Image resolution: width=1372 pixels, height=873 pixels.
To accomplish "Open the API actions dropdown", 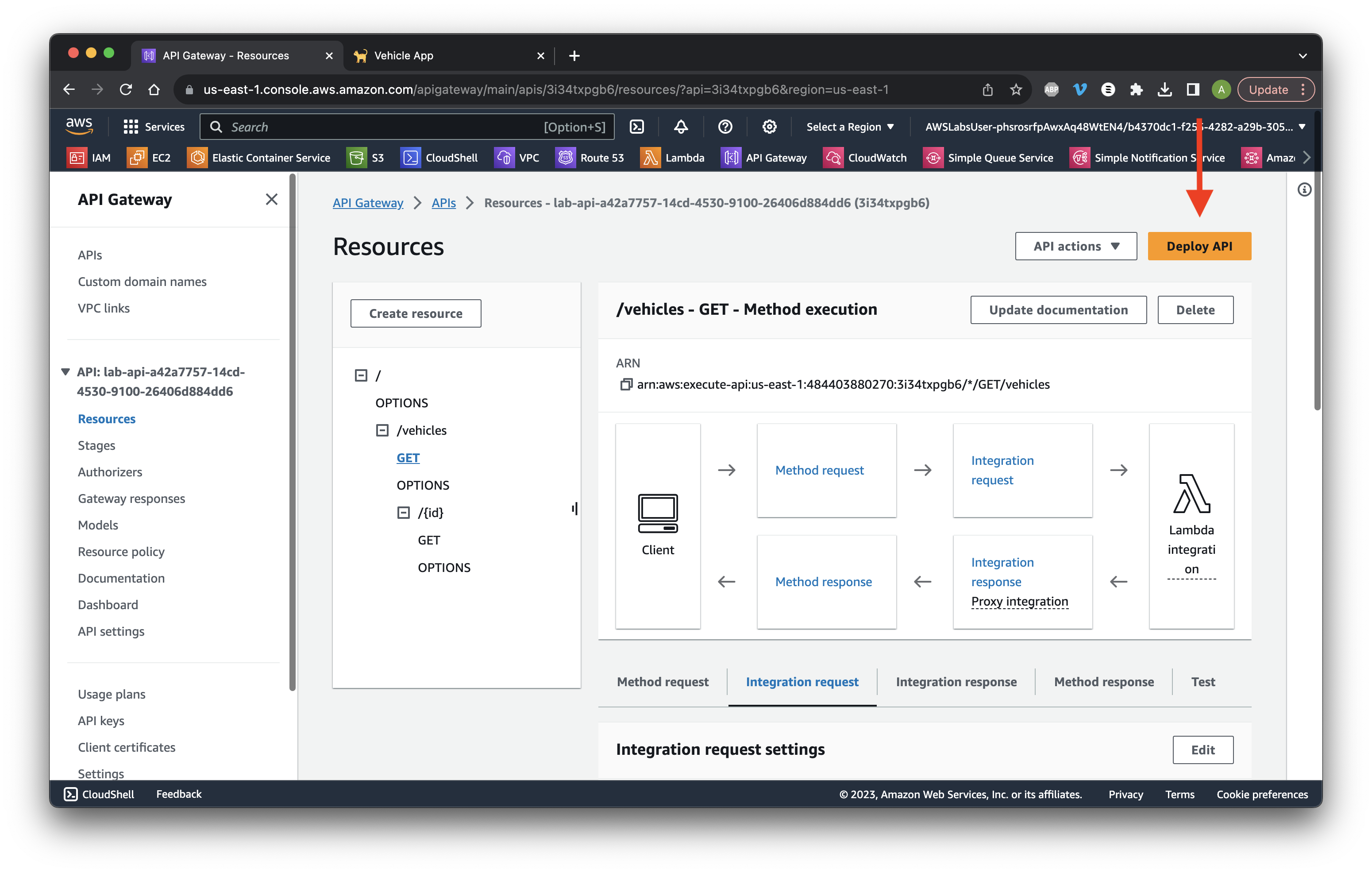I will (1076, 246).
